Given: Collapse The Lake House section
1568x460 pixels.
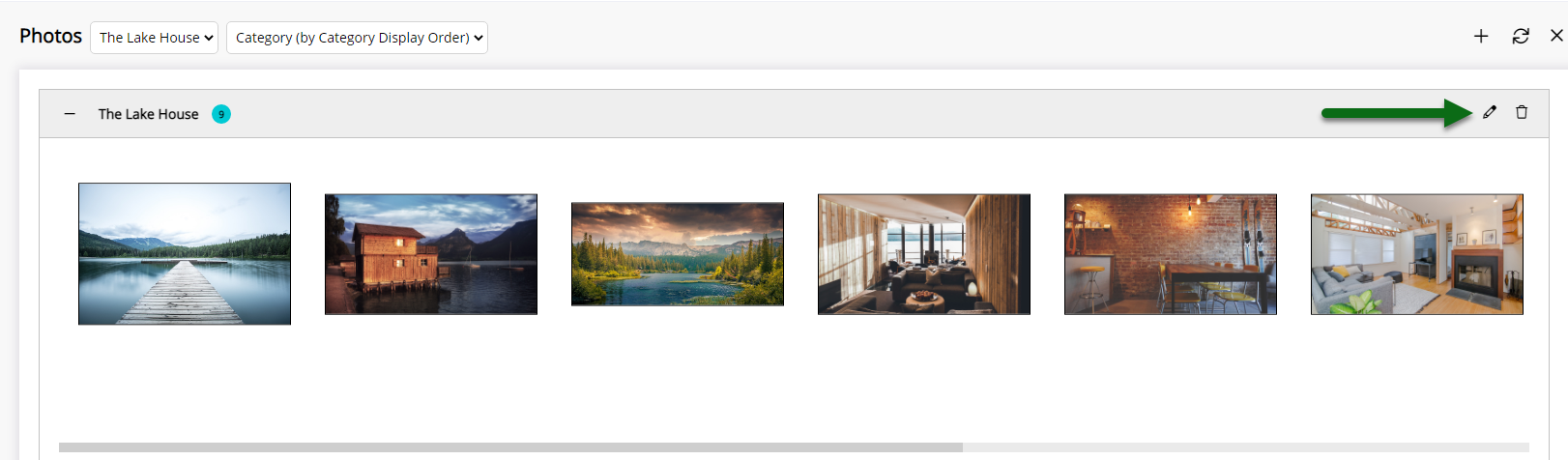Looking at the screenshot, I should (x=70, y=114).
